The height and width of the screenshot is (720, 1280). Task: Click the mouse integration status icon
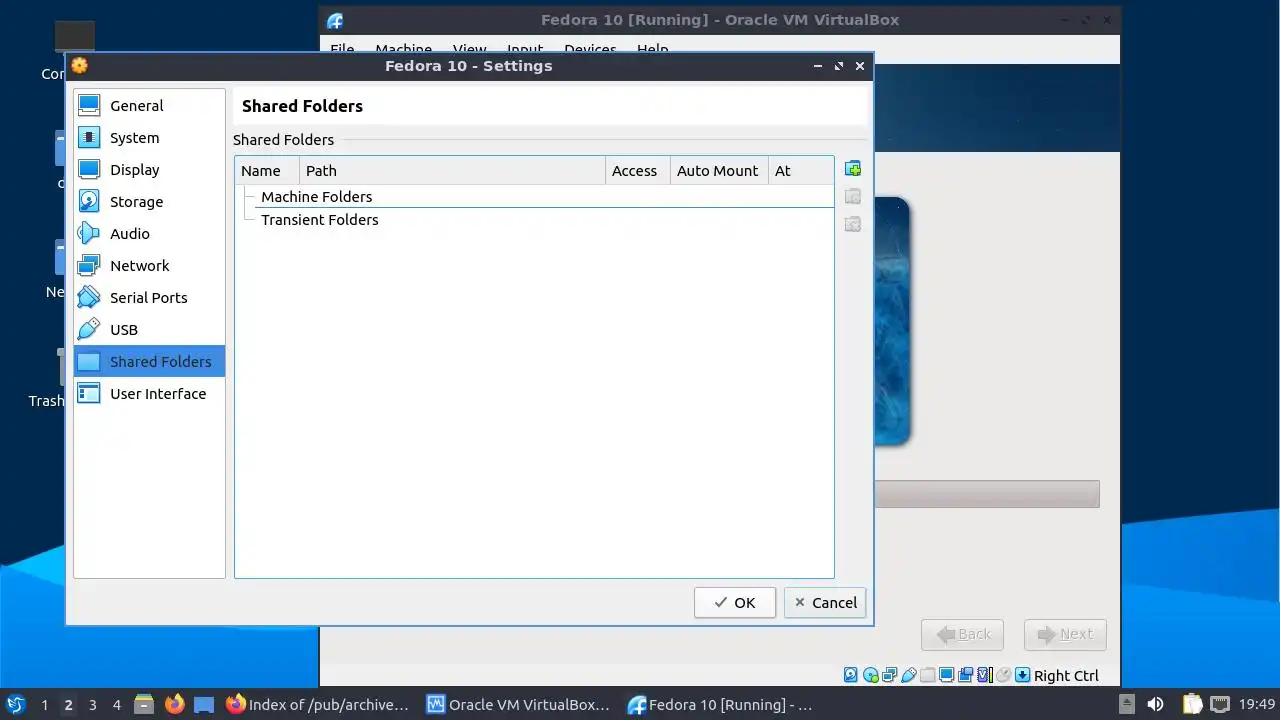[x=1003, y=675]
